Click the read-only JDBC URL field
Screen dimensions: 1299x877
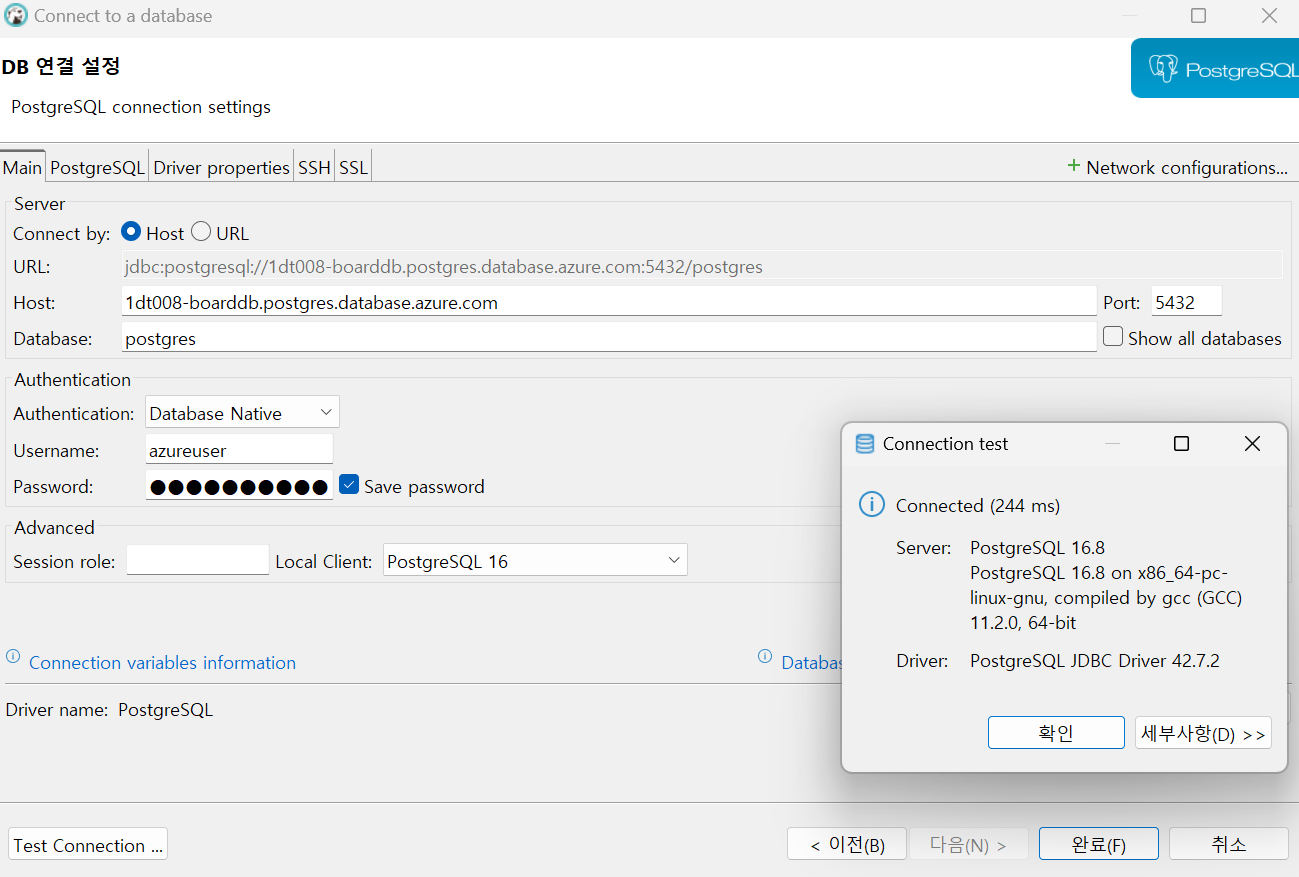click(702, 266)
